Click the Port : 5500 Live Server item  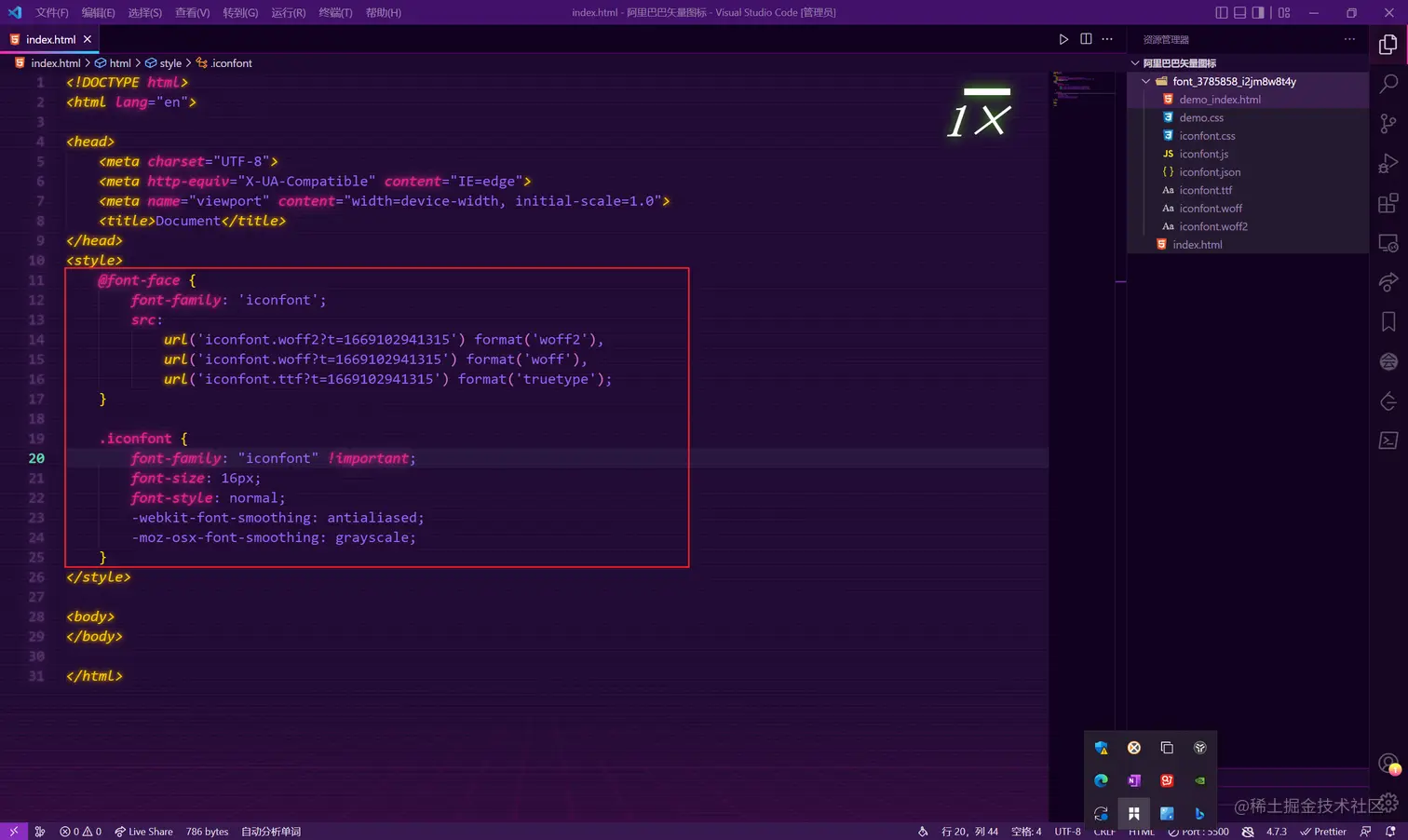point(1198,832)
